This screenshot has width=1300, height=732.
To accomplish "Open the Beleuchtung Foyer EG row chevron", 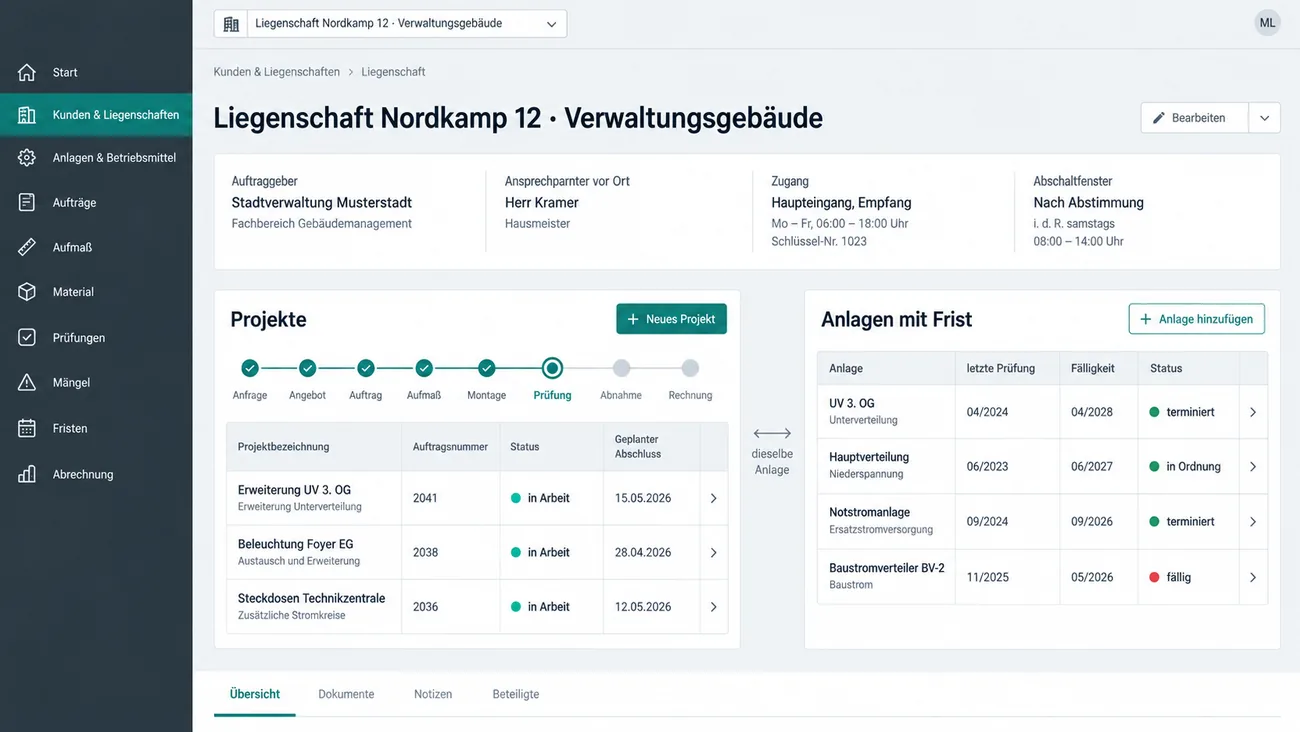I will point(713,552).
